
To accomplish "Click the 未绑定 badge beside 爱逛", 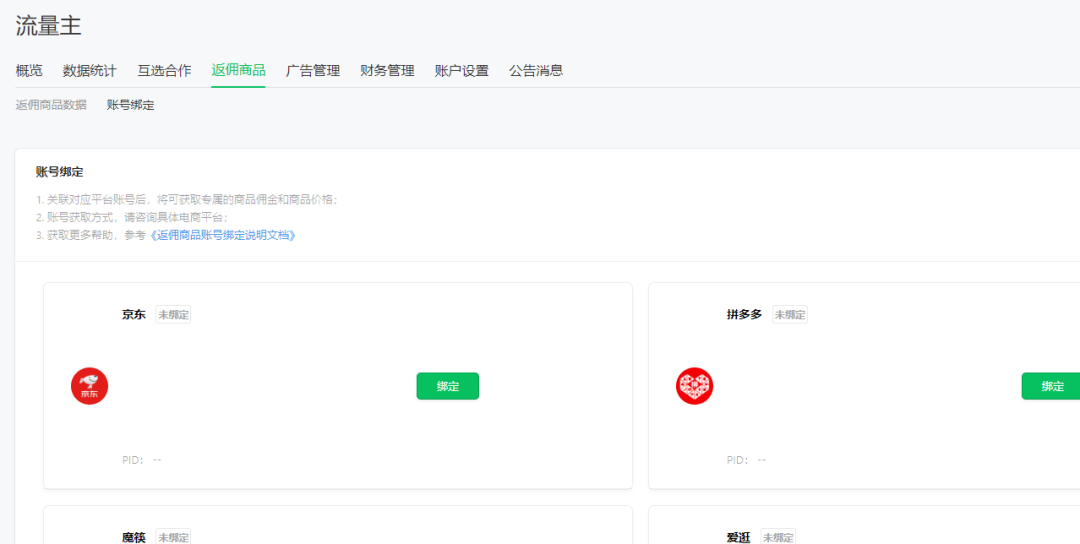I will point(778,537).
